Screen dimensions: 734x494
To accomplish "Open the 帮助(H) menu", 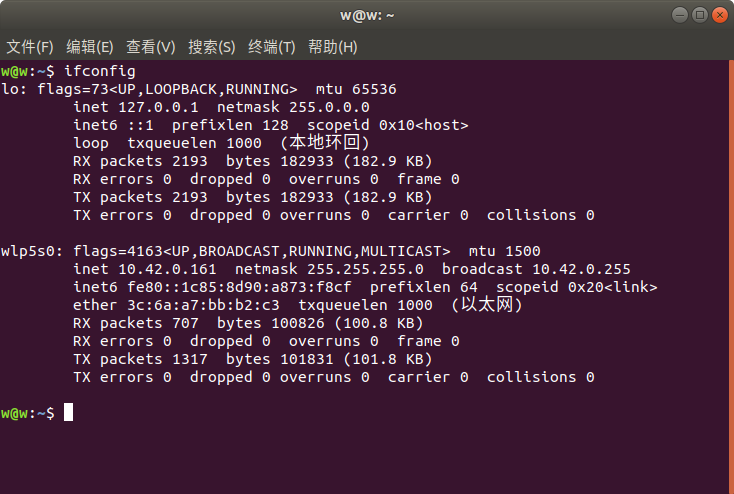I will coord(333,47).
